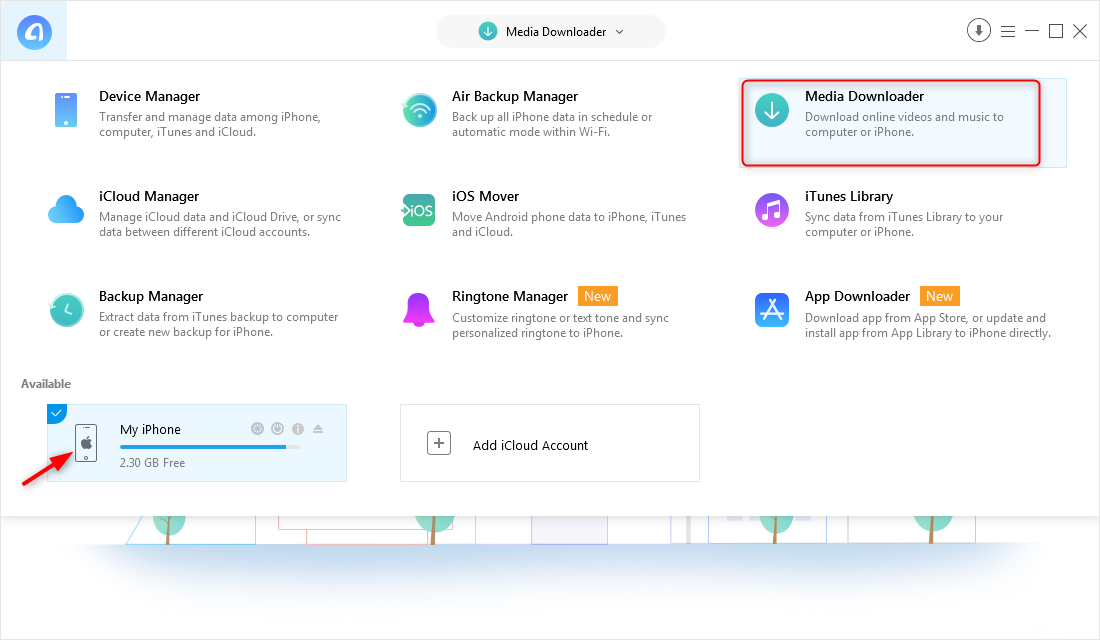This screenshot has width=1100, height=640.
Task: Click the "Available" section label
Action: tap(46, 384)
